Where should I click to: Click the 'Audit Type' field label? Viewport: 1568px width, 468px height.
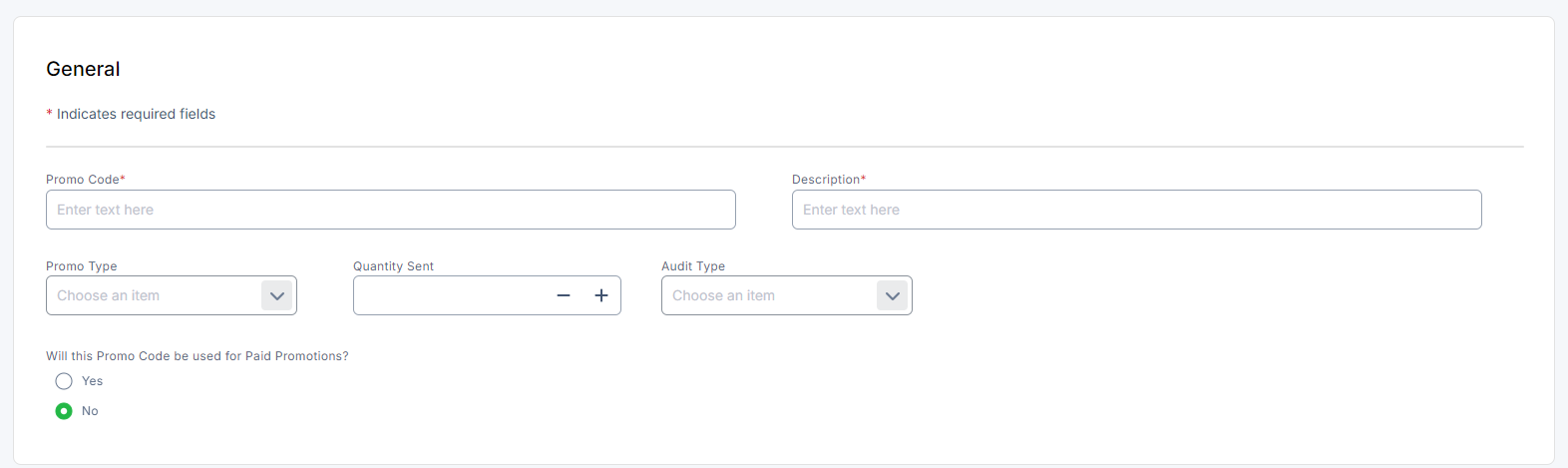click(693, 266)
